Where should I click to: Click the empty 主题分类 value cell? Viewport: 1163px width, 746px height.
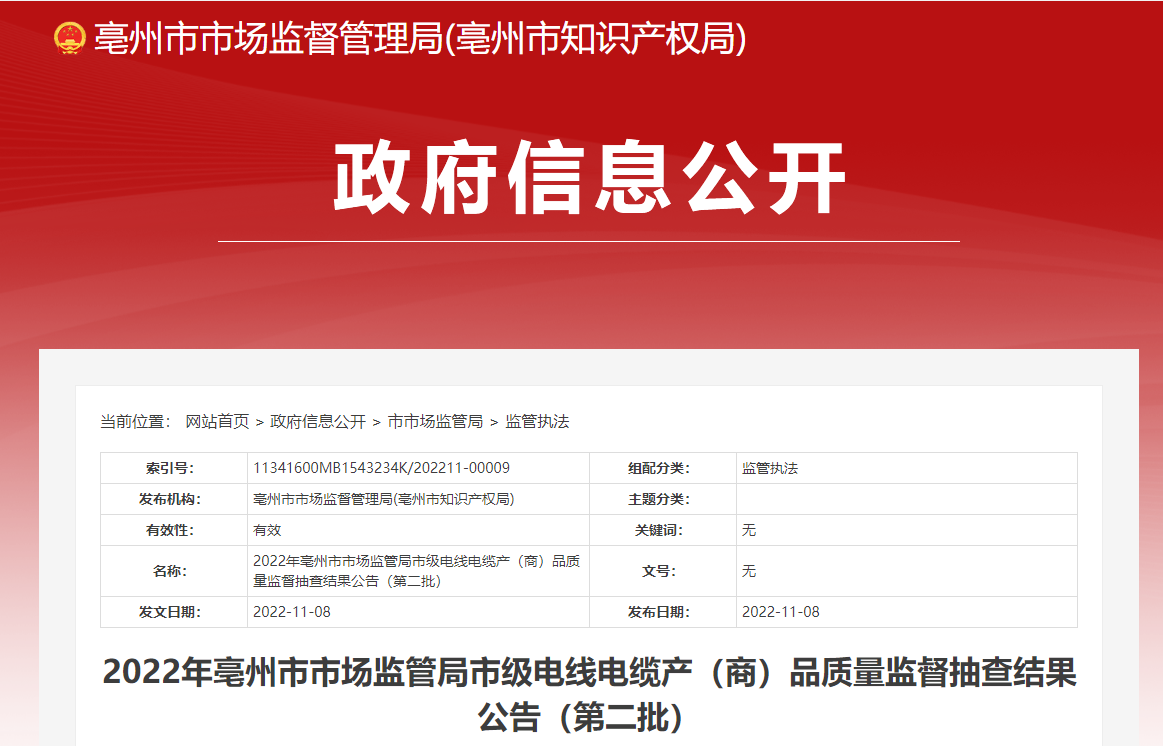click(906, 499)
